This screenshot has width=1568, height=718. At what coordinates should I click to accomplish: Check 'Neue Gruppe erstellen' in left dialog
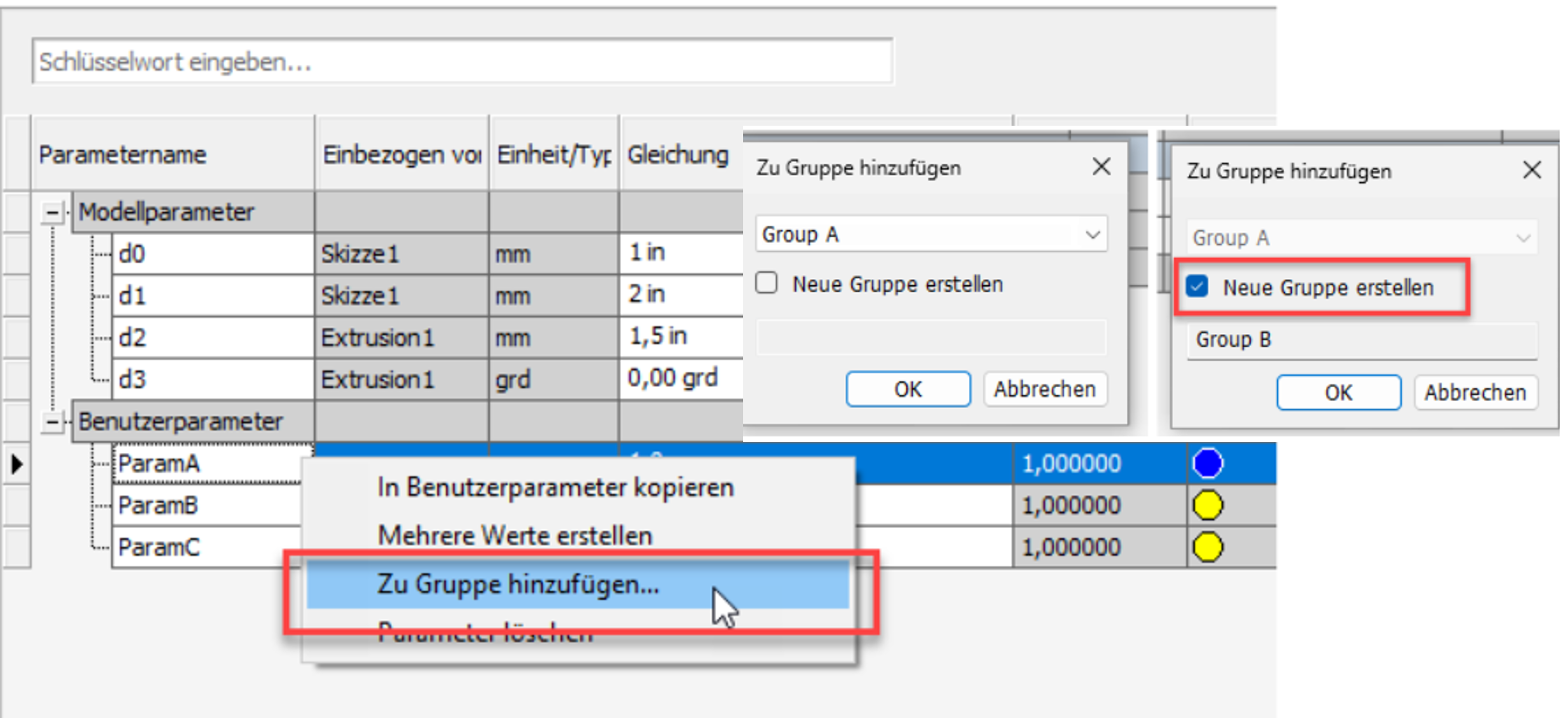(767, 283)
